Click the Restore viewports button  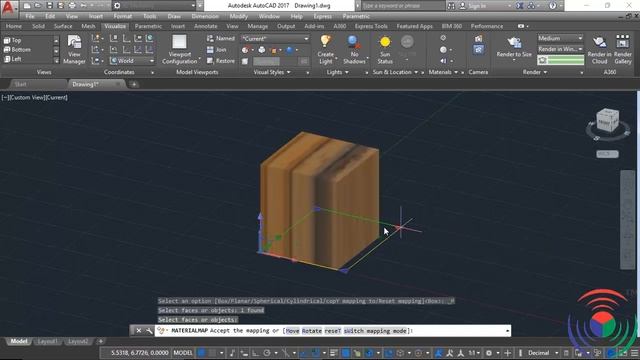coord(221,61)
